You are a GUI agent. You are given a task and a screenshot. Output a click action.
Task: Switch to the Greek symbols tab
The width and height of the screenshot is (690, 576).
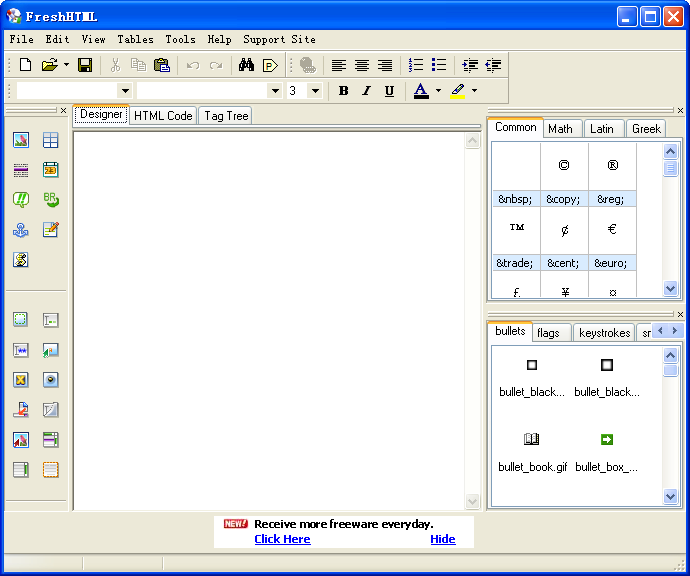646,129
